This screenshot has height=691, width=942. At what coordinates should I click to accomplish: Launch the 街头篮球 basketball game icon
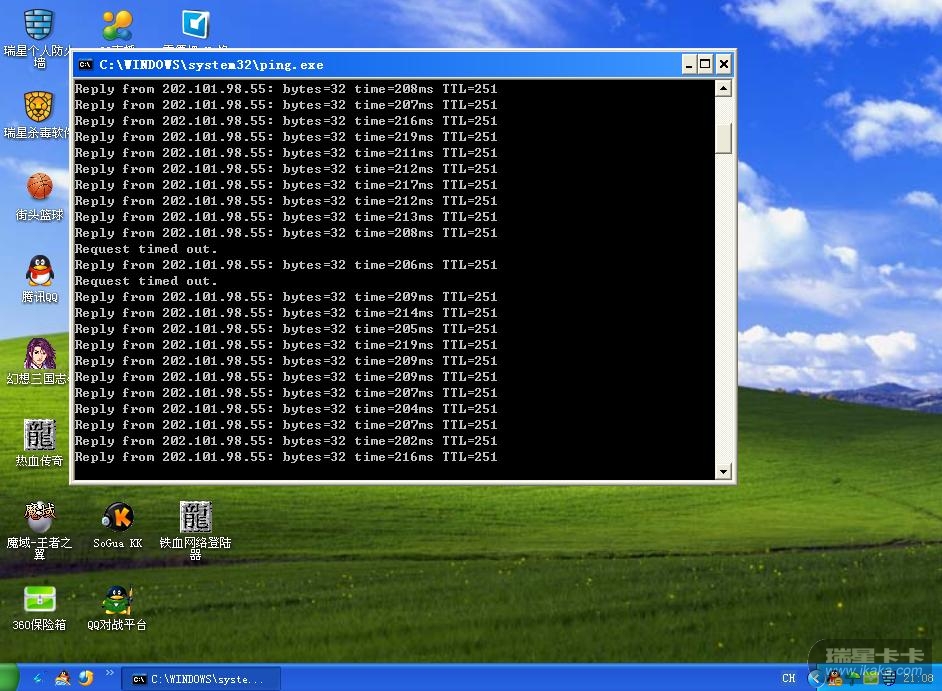click(39, 188)
